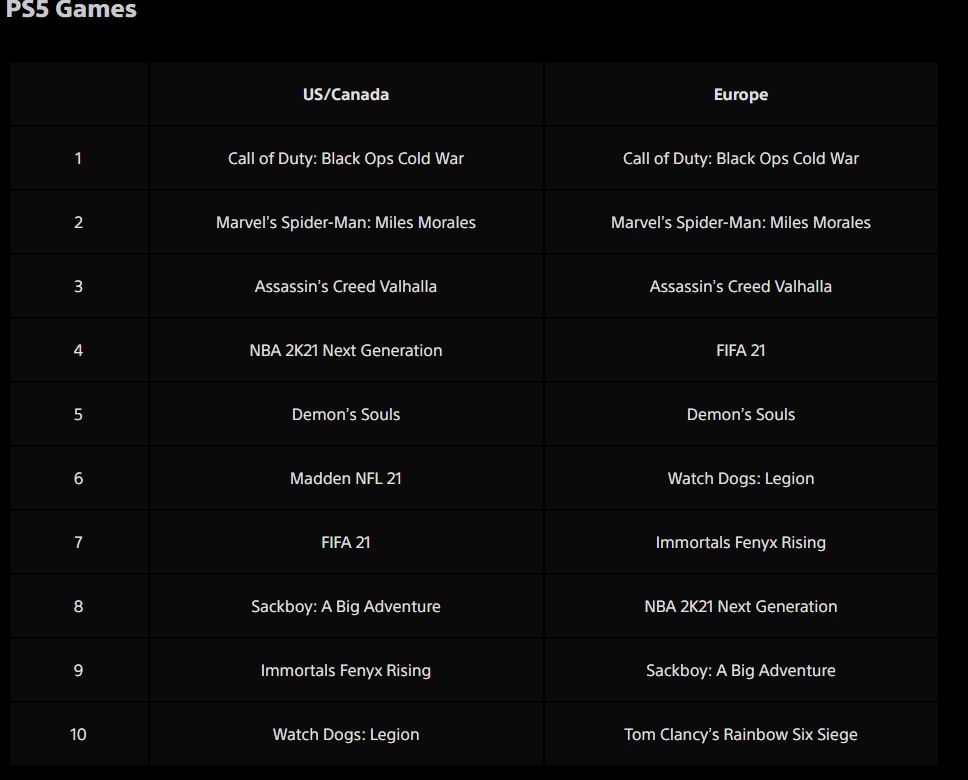Select Watch Dogs: Legion under US/Canada

[346, 735]
